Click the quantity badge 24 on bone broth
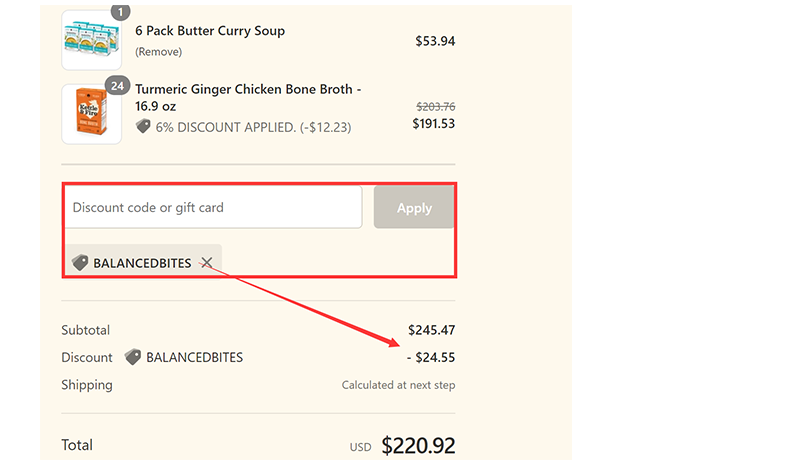 pyautogui.click(x=117, y=86)
